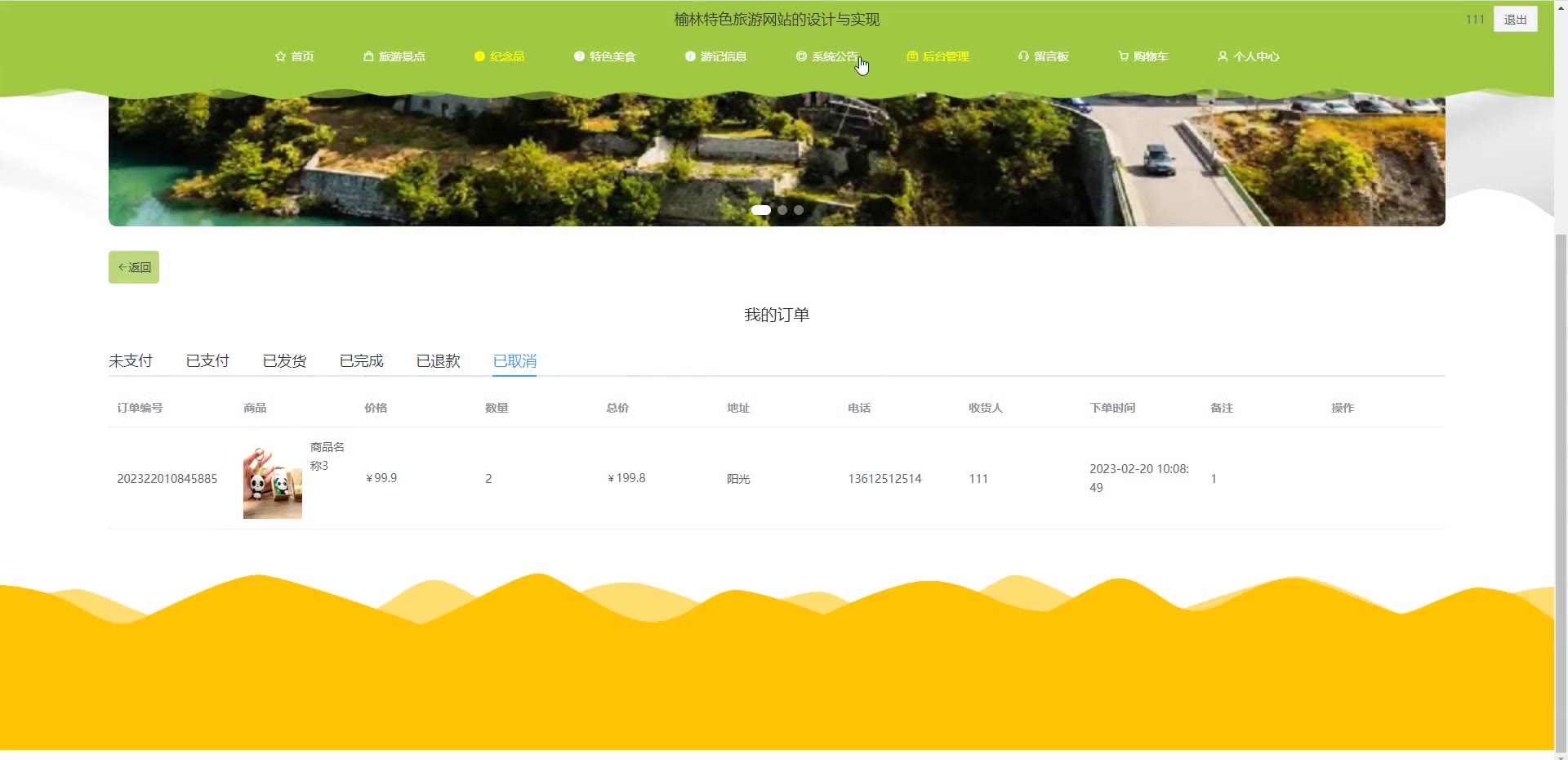Click the star icon beside 首页
This screenshot has height=760, width=1568.
coord(280,56)
